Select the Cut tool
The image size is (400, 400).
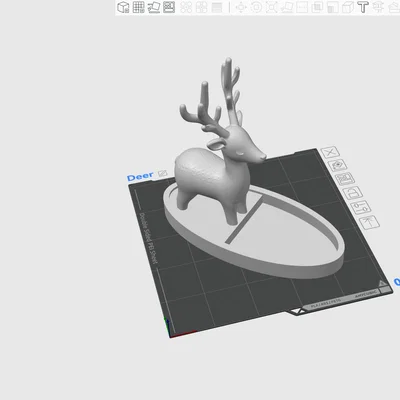click(302, 7)
